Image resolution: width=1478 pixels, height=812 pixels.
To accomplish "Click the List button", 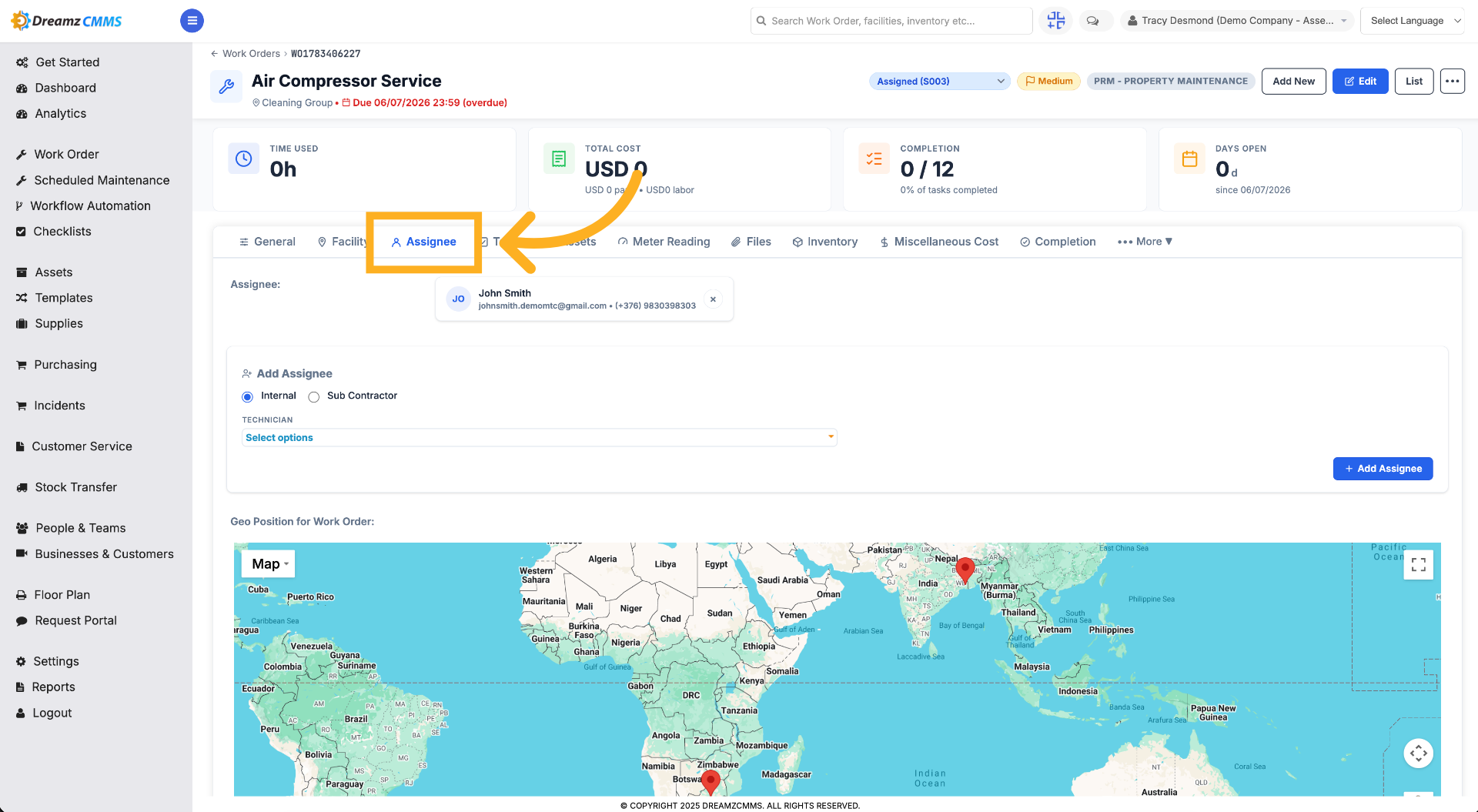I will [1414, 81].
